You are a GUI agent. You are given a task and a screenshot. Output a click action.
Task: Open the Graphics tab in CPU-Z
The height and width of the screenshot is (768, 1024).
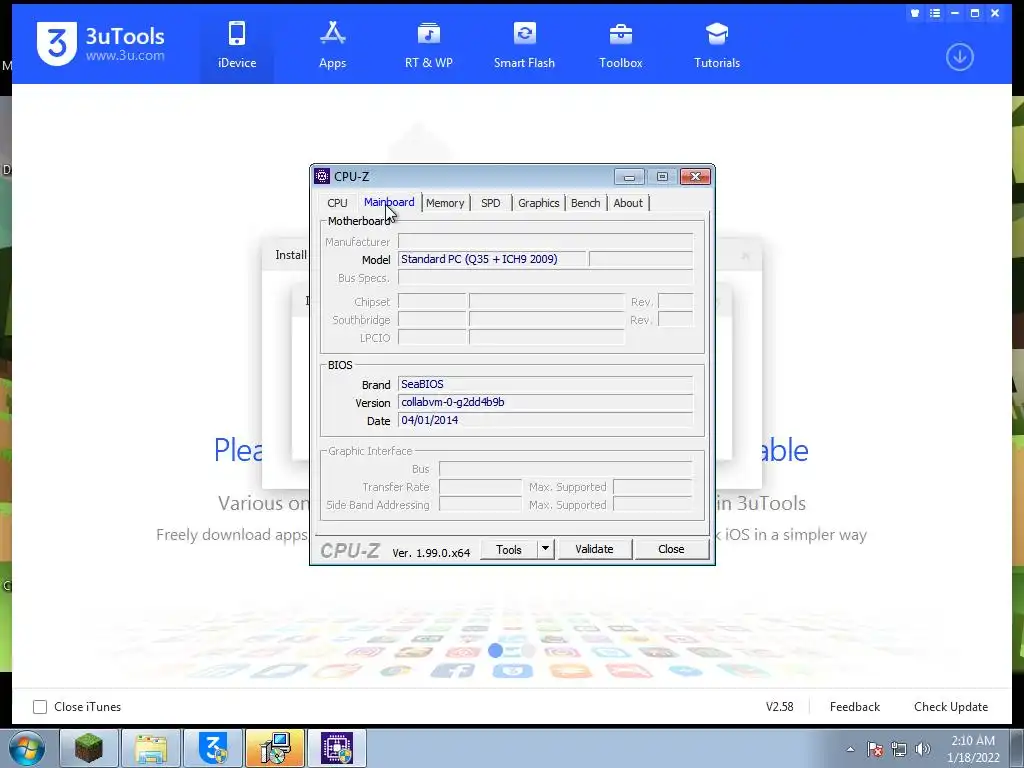tap(538, 203)
